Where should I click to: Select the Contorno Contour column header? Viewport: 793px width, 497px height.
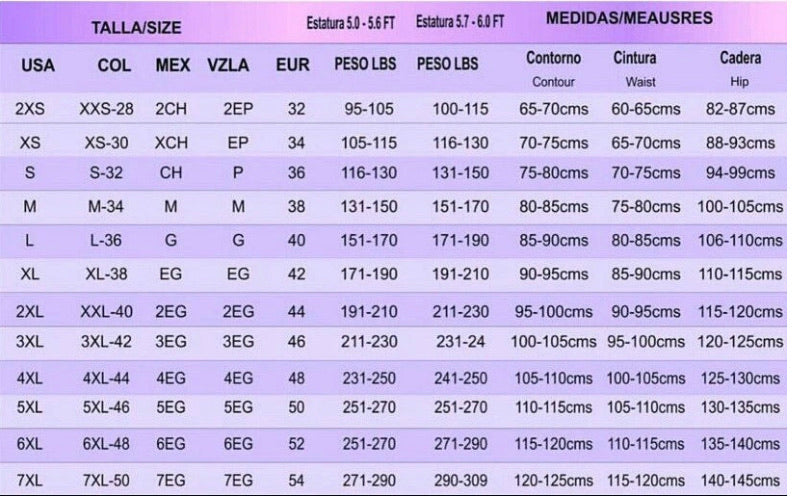coord(553,68)
